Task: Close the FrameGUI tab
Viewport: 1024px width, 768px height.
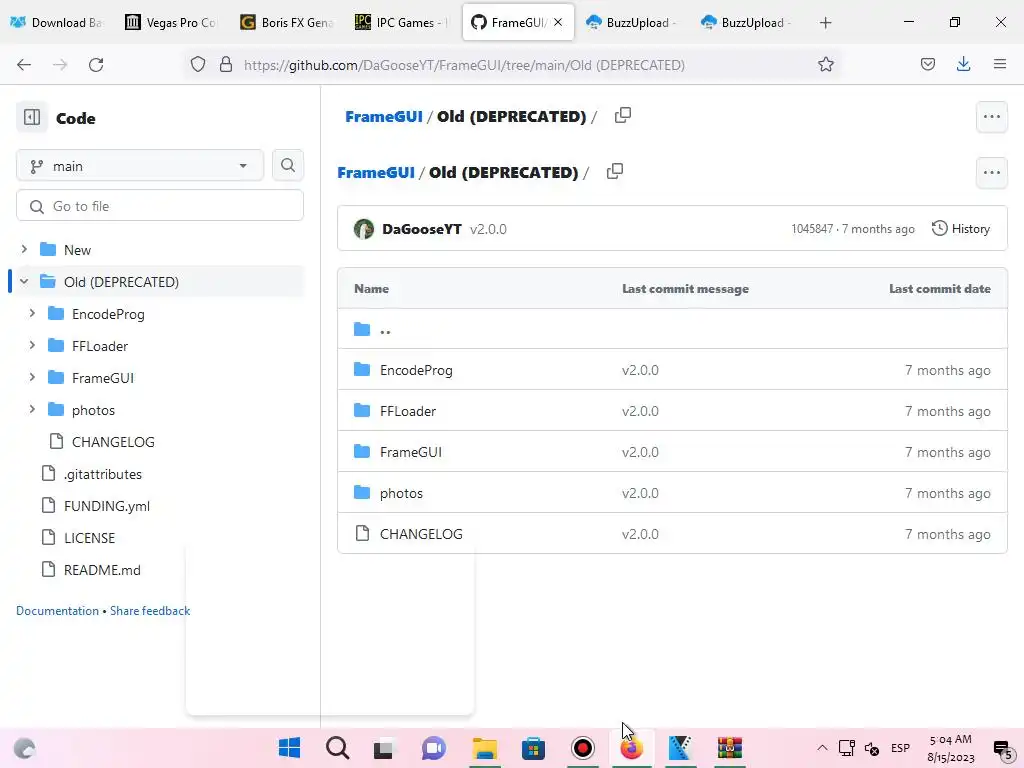Action: click(558, 22)
